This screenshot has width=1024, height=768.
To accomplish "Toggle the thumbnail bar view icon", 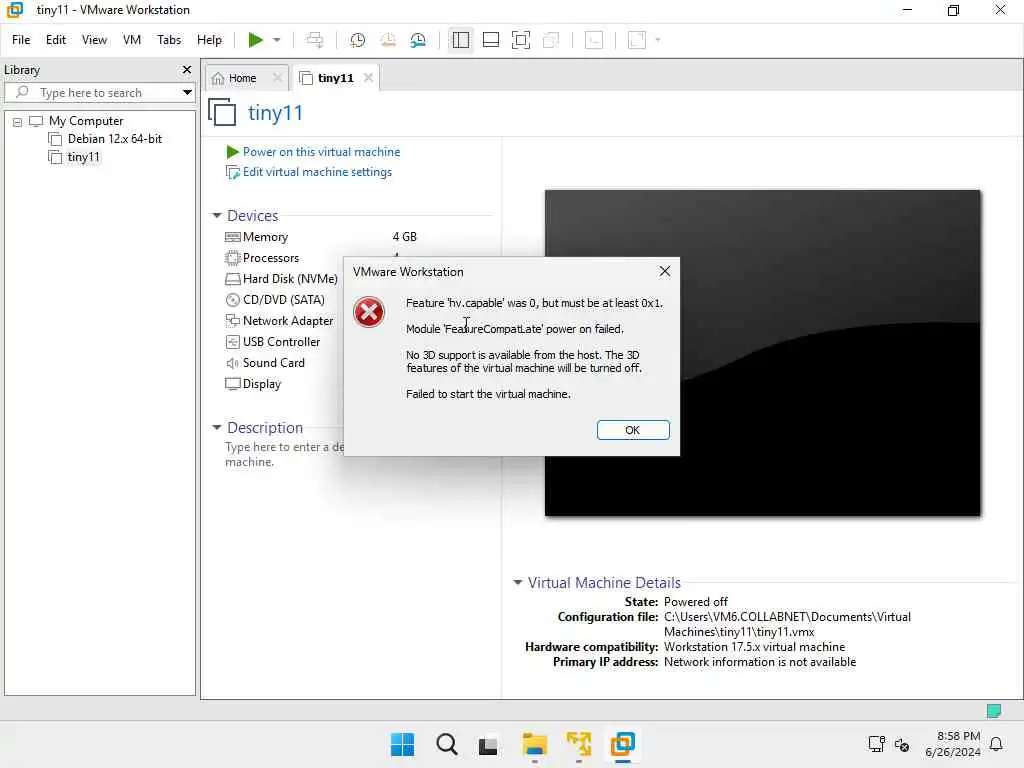I will 490,40.
